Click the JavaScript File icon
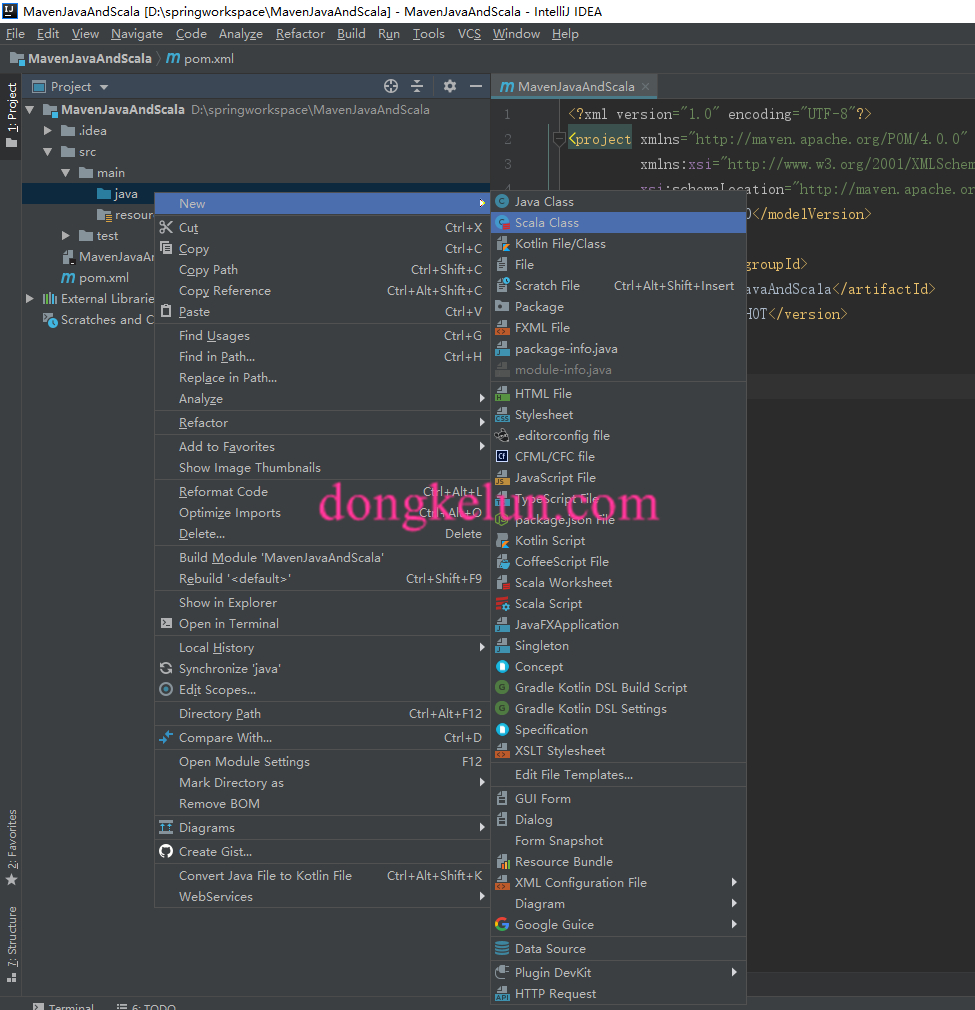The height and width of the screenshot is (1010, 975). (502, 478)
